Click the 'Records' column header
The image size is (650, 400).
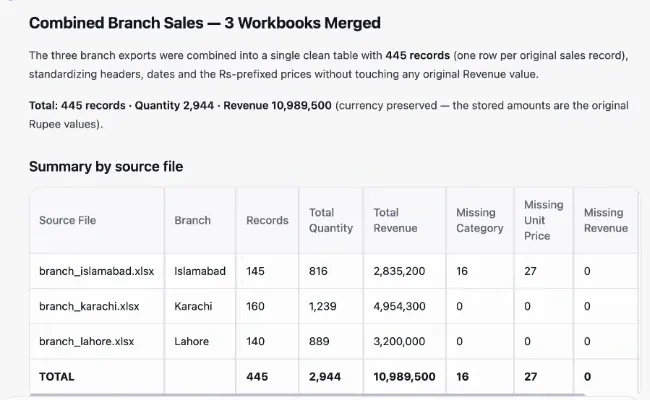267,220
